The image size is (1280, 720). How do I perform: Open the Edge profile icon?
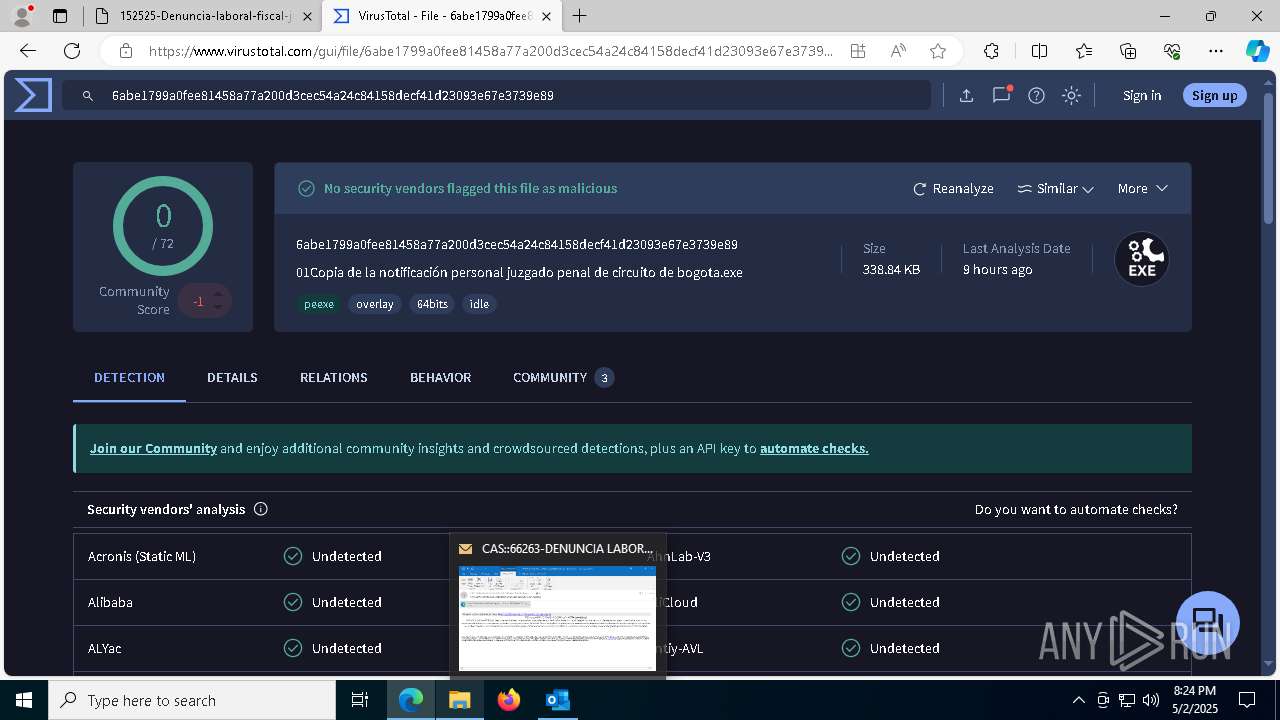coord(22,16)
